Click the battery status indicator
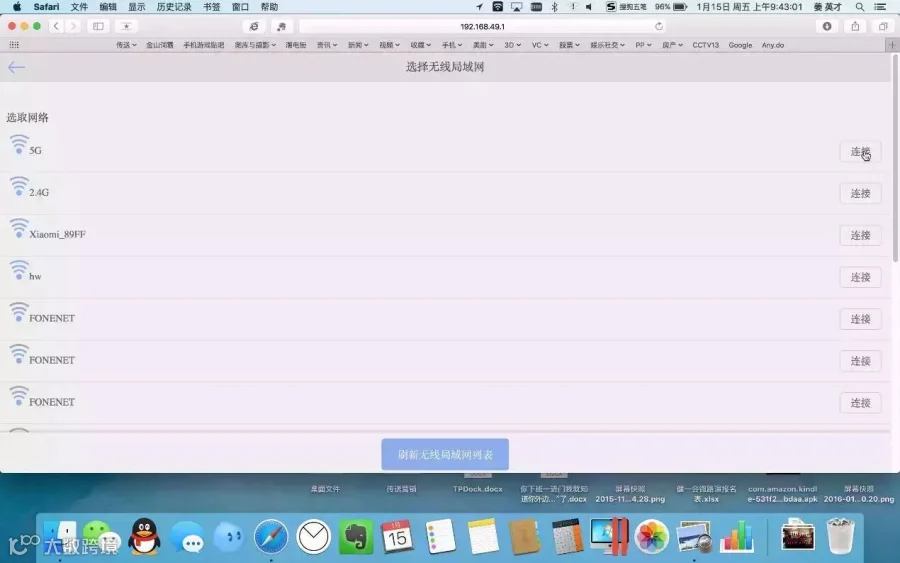This screenshot has width=900, height=563. point(680,7)
